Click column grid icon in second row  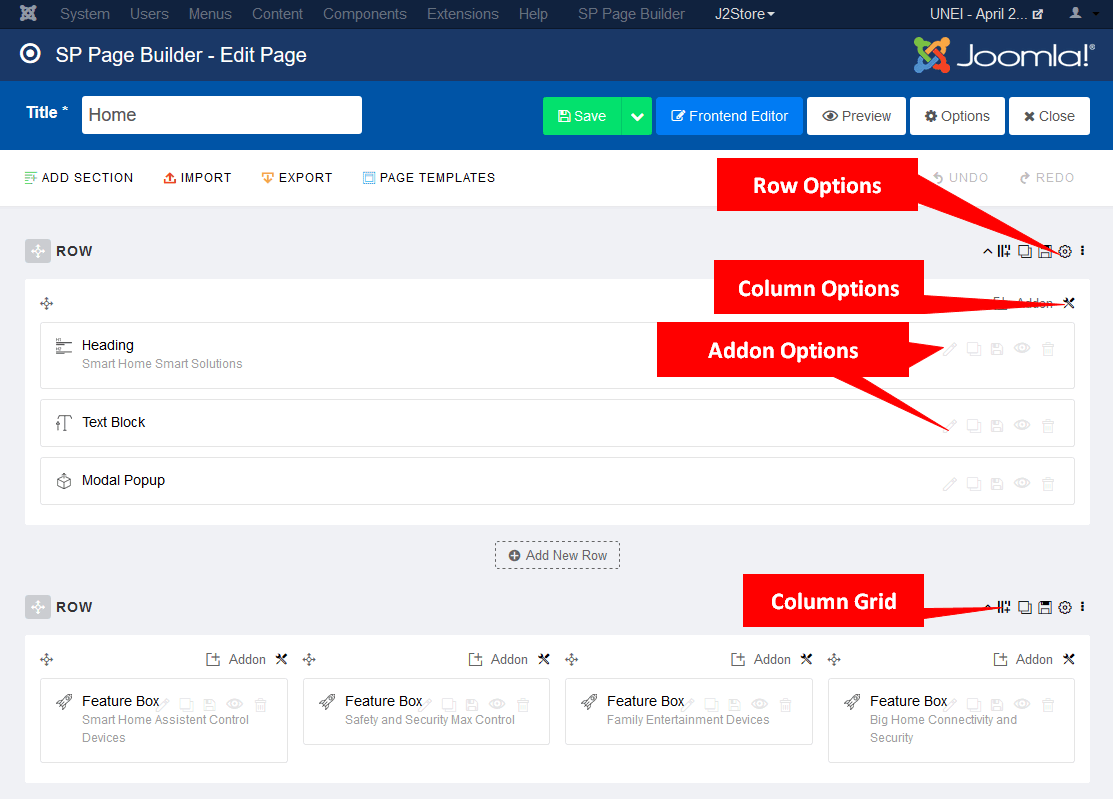coord(1004,607)
